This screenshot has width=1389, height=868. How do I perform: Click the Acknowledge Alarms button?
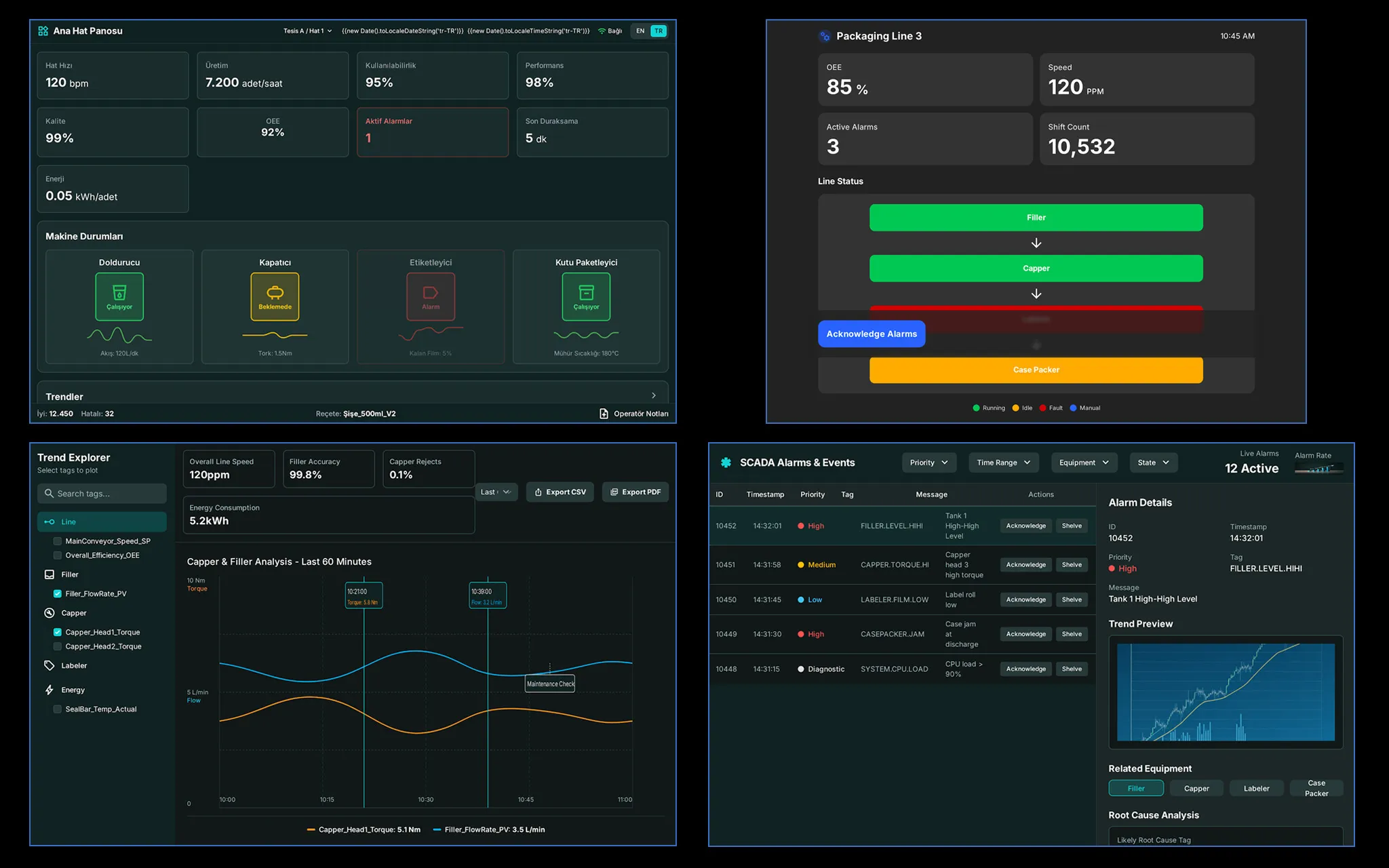point(871,334)
